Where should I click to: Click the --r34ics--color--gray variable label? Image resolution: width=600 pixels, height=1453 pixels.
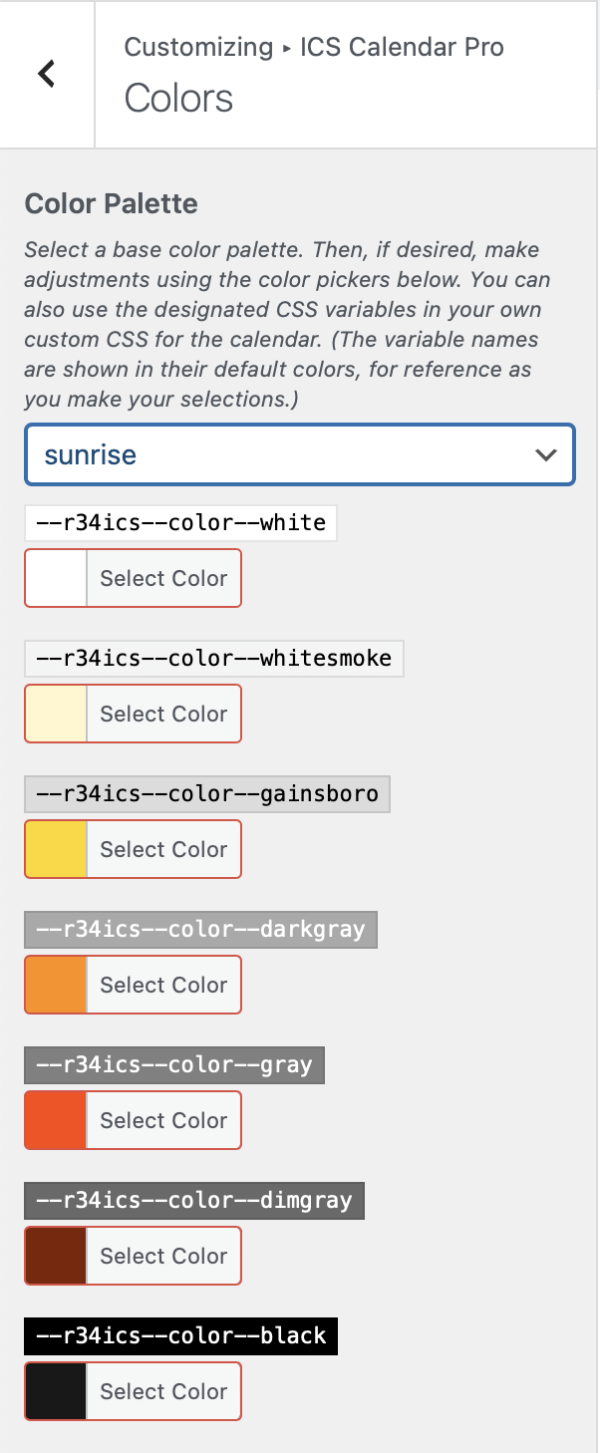[x=173, y=1064]
